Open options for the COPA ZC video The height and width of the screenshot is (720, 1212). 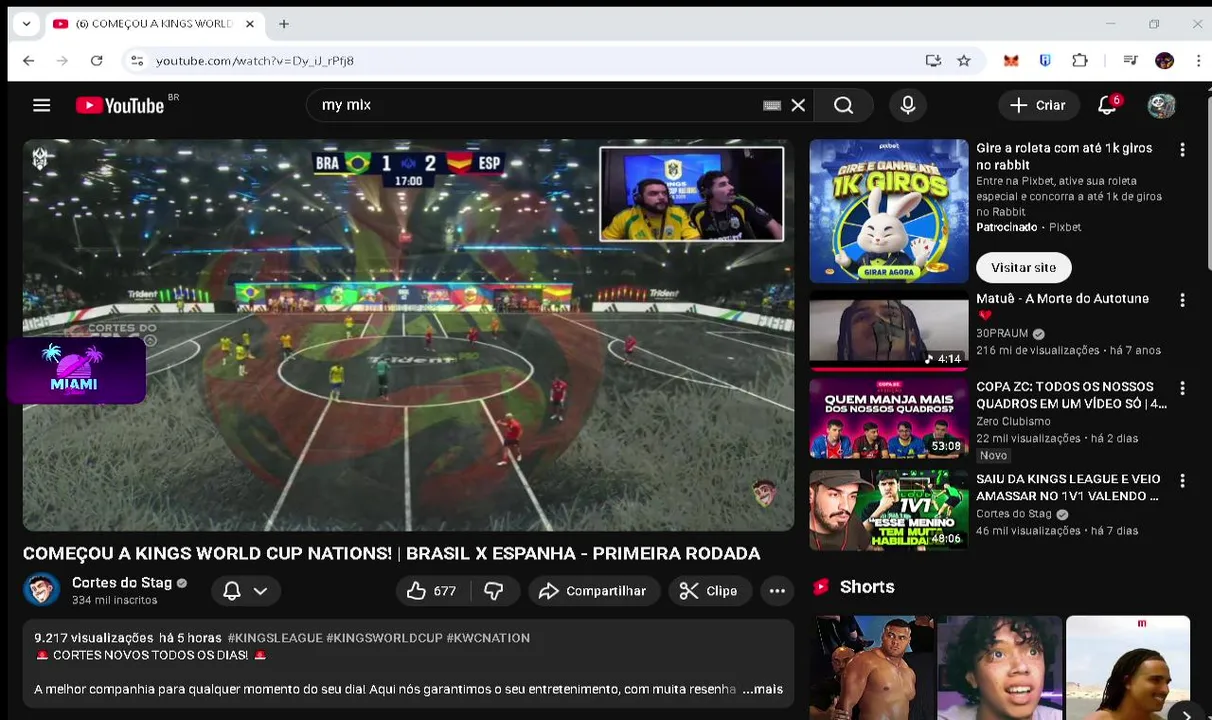(x=1182, y=388)
